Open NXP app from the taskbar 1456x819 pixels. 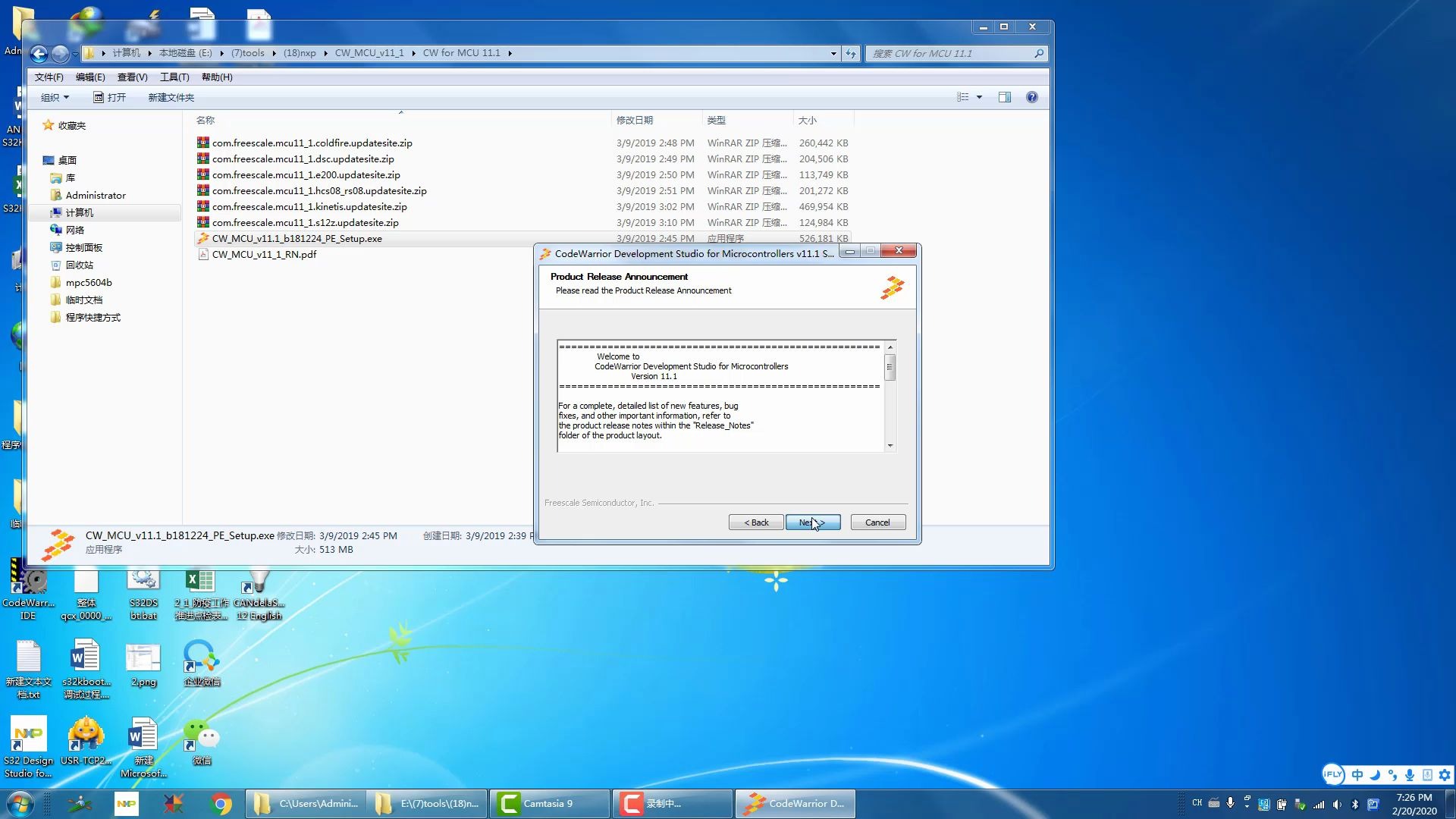click(x=127, y=804)
